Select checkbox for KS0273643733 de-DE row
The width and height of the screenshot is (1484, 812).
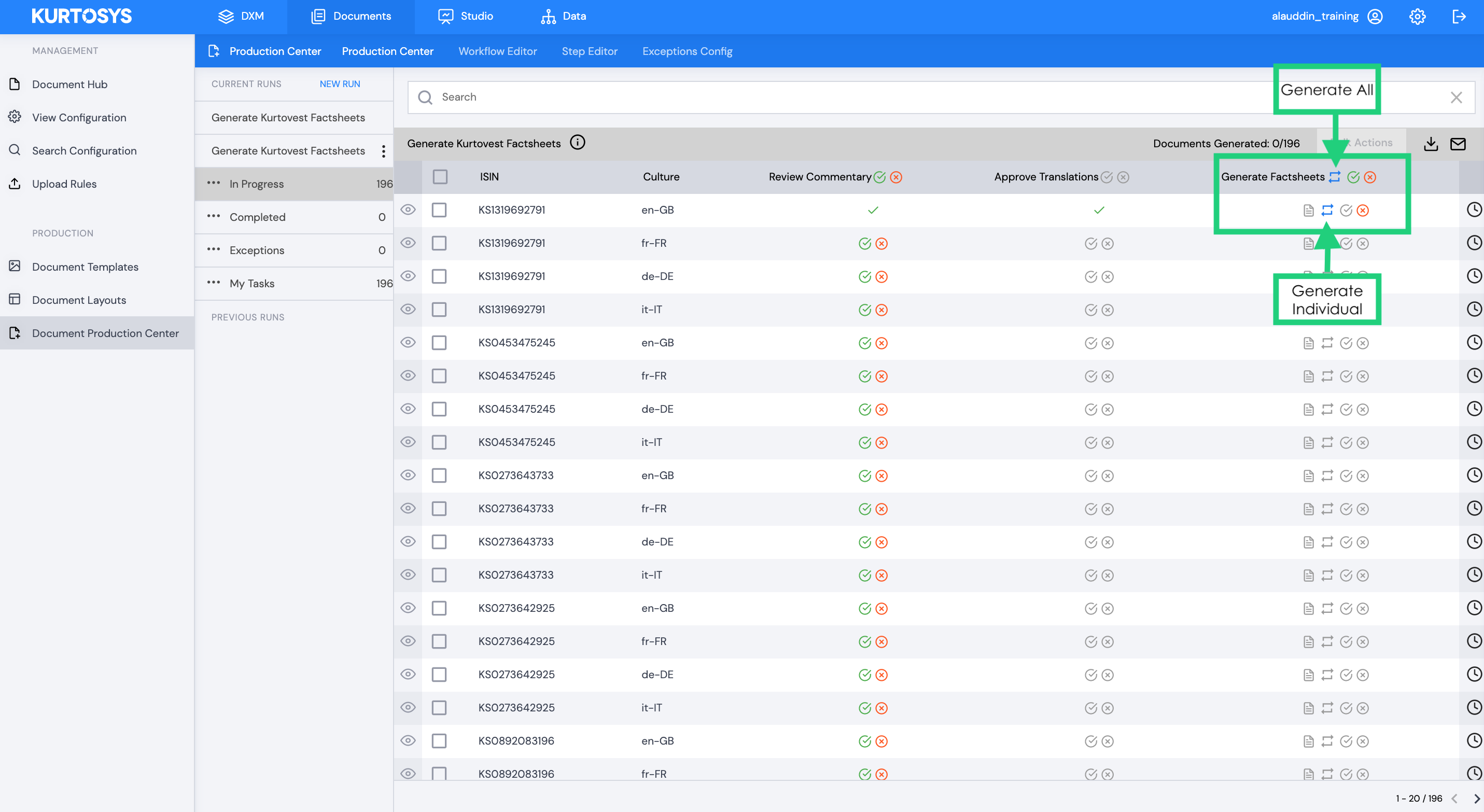point(439,541)
